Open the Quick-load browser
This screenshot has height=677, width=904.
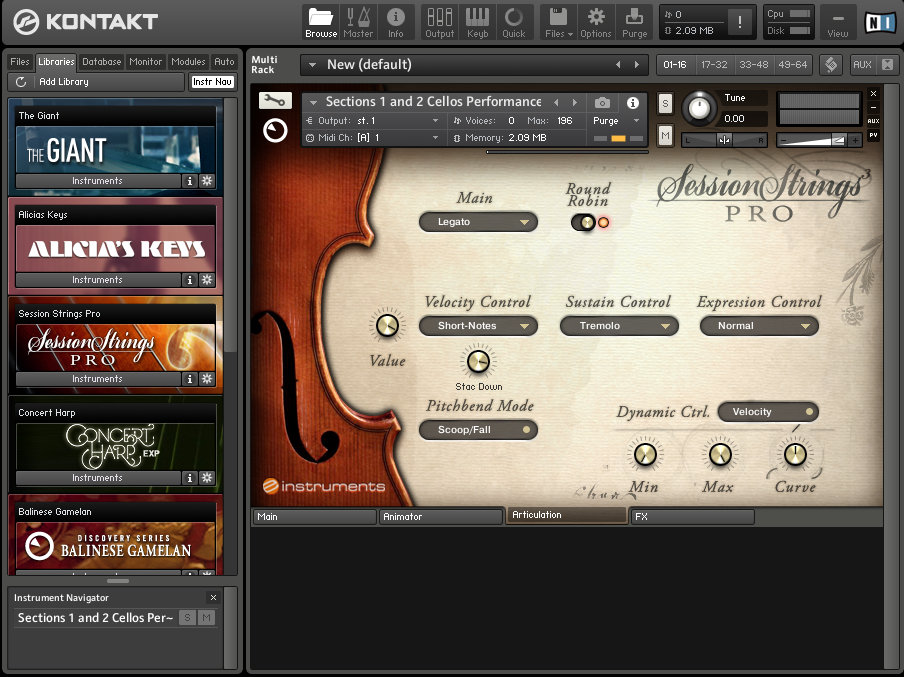(514, 22)
